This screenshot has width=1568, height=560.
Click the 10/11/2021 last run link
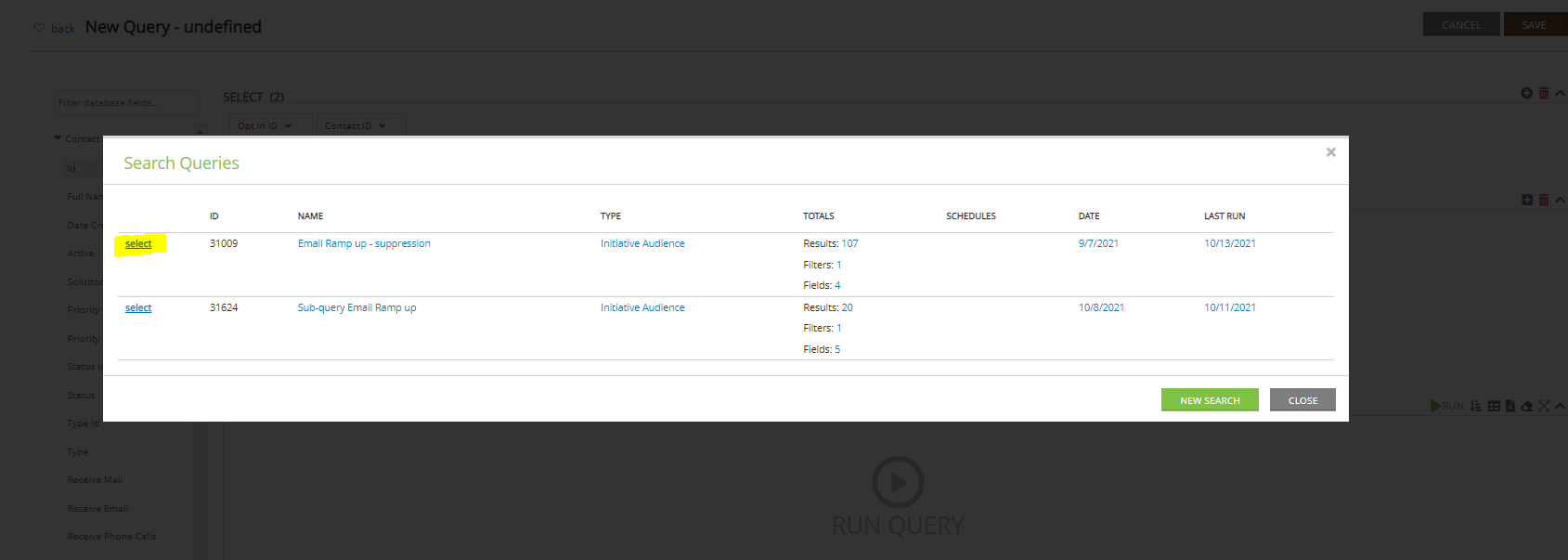click(x=1230, y=307)
